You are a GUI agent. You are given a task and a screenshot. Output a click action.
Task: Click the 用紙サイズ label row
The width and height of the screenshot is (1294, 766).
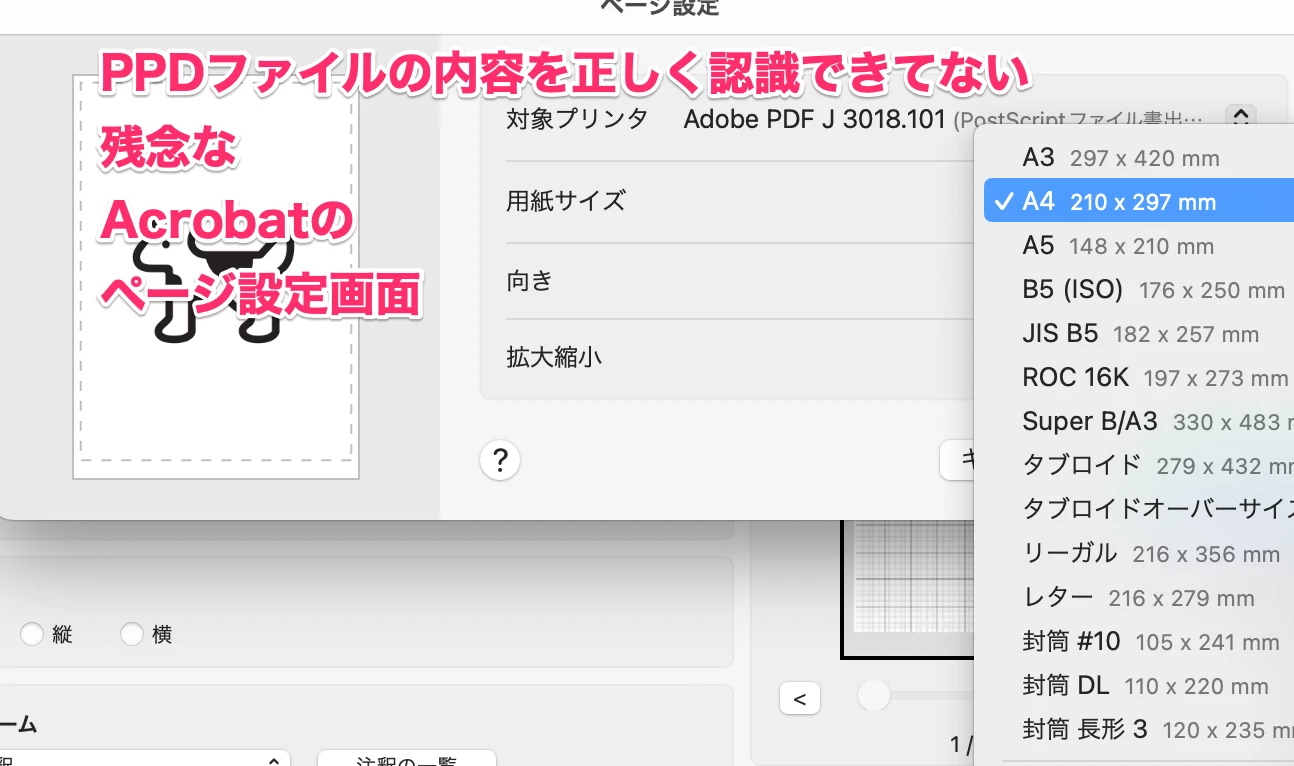566,201
